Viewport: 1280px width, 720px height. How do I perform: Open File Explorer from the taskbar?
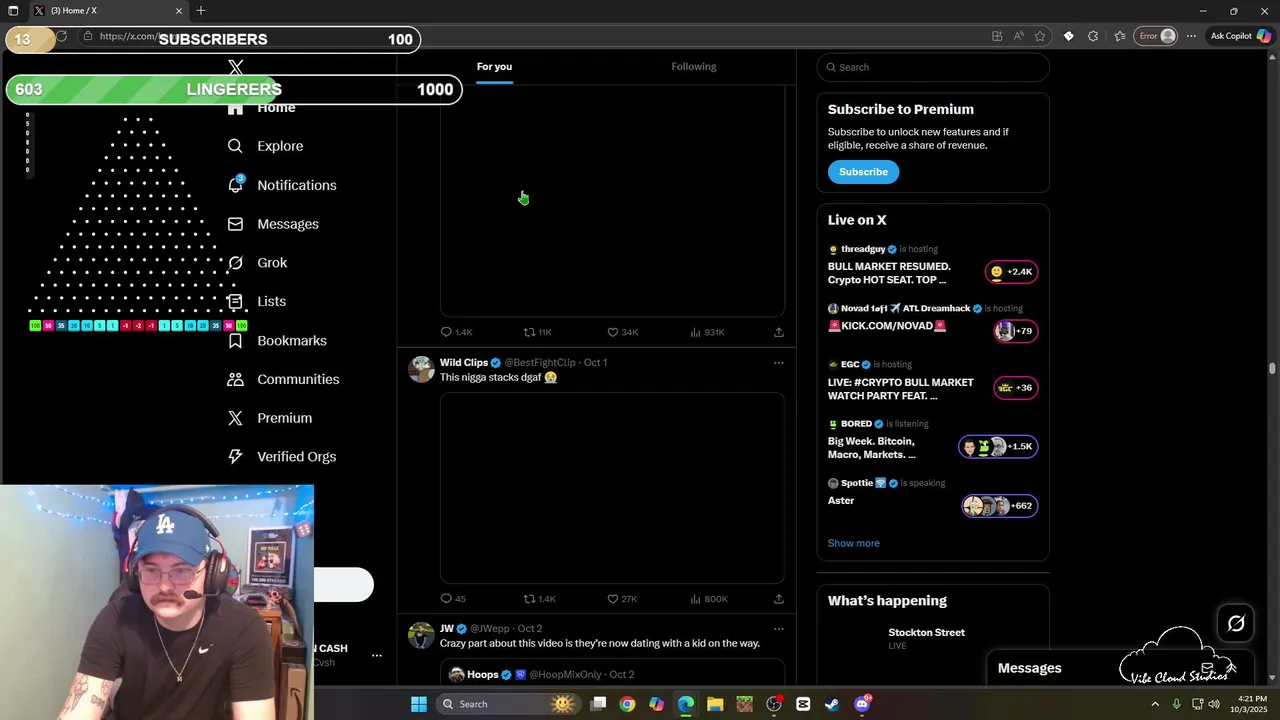coord(715,704)
